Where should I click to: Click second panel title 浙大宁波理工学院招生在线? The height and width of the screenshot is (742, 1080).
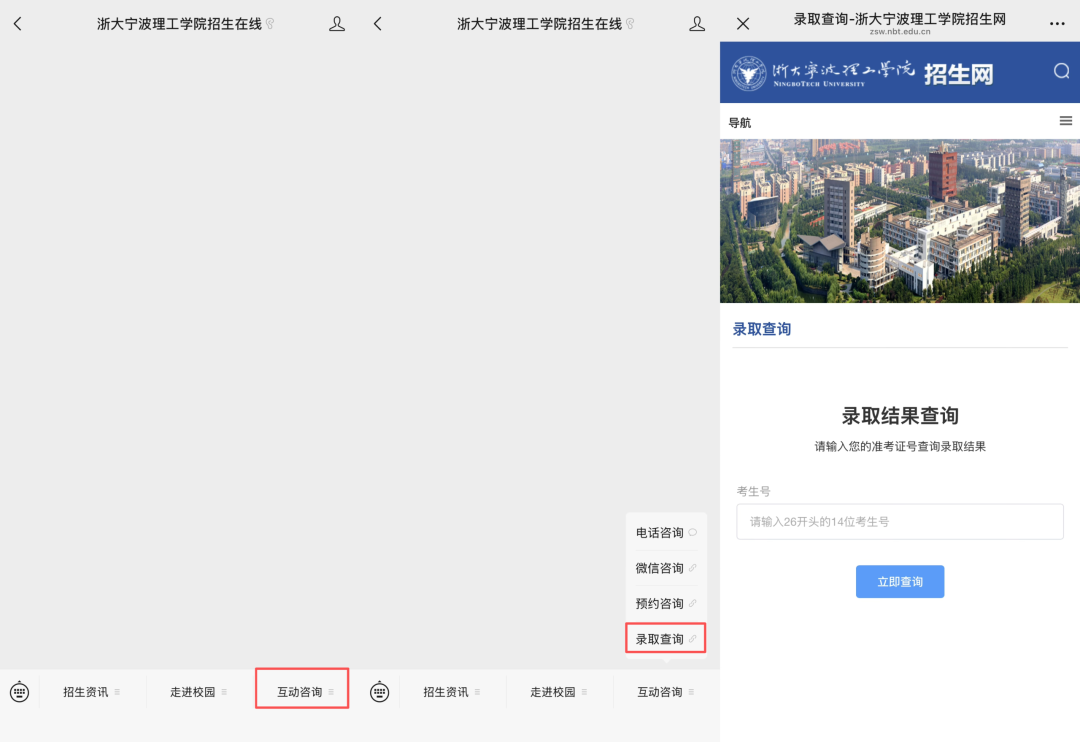click(539, 24)
